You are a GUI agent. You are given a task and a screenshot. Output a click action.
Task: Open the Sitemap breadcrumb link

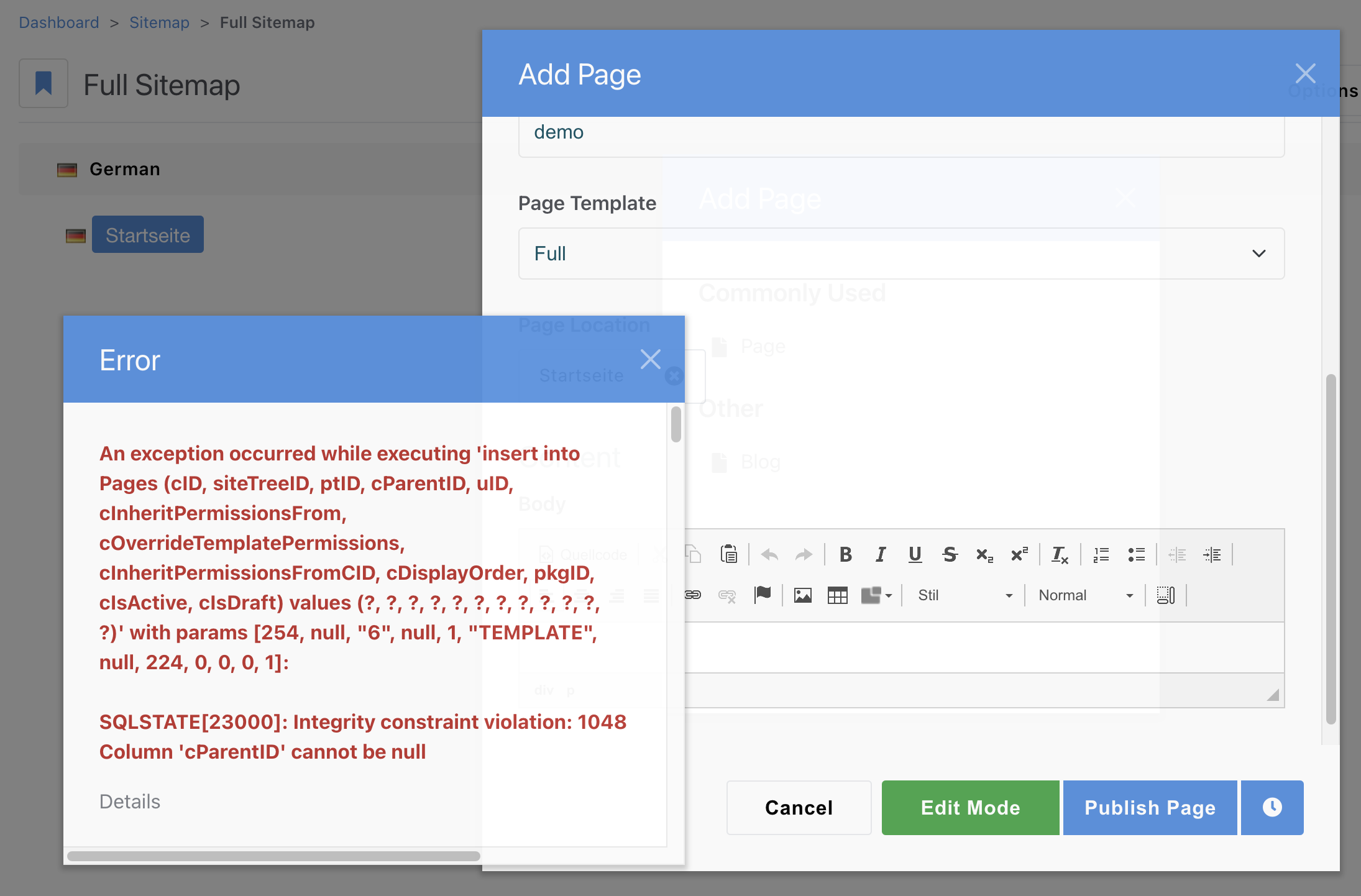[159, 22]
